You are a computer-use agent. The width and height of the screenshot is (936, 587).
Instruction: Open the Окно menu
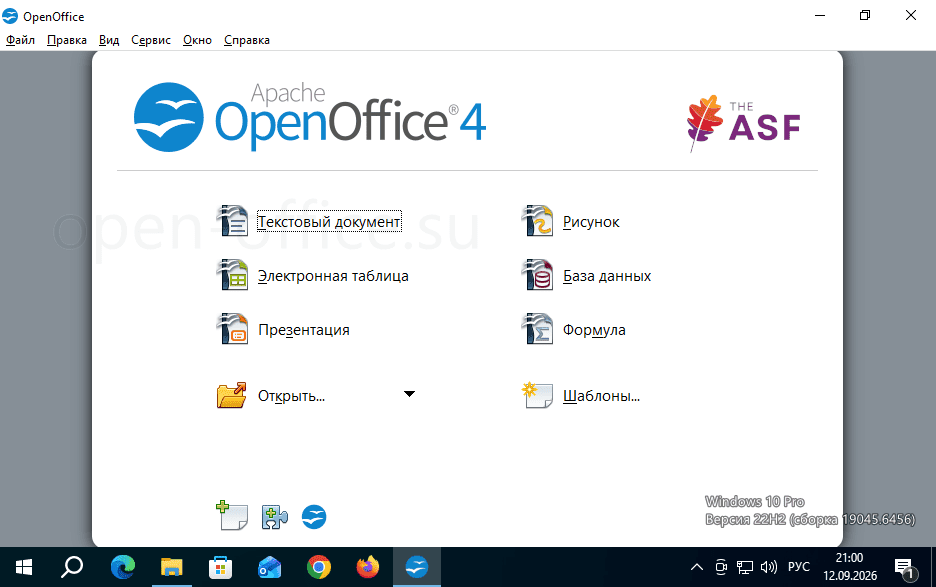coord(198,40)
